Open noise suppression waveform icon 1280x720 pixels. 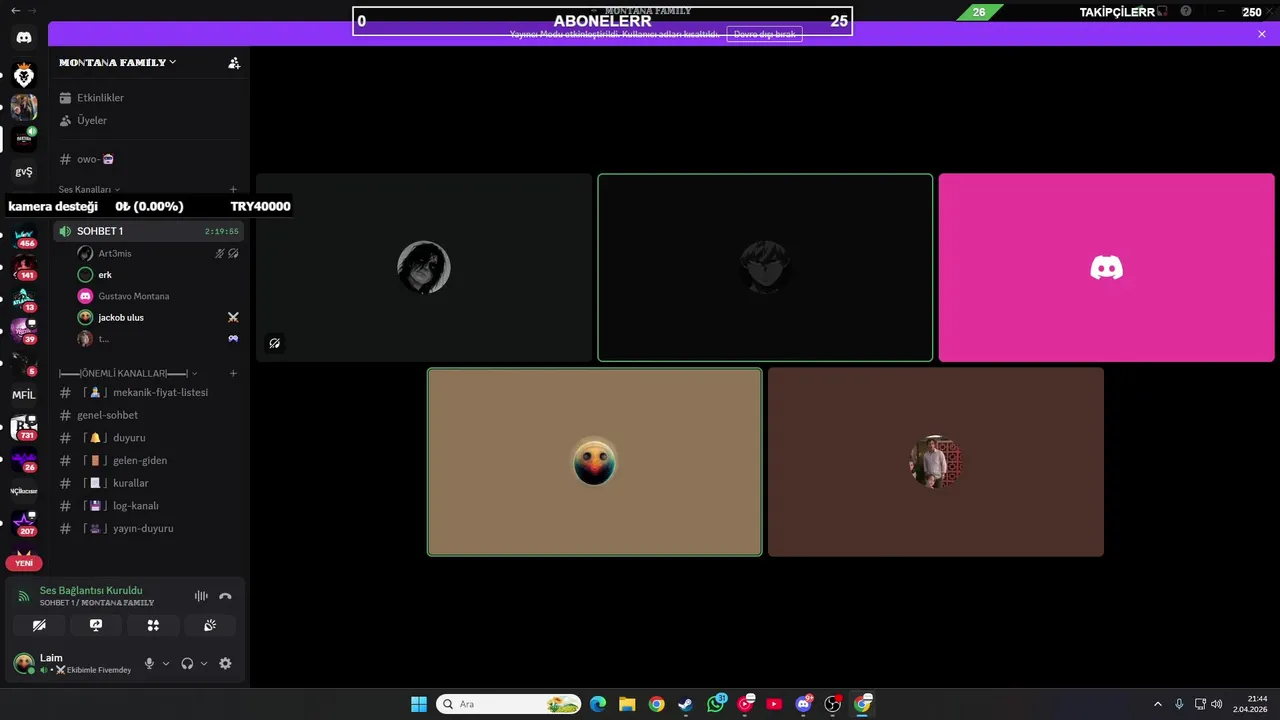(201, 596)
